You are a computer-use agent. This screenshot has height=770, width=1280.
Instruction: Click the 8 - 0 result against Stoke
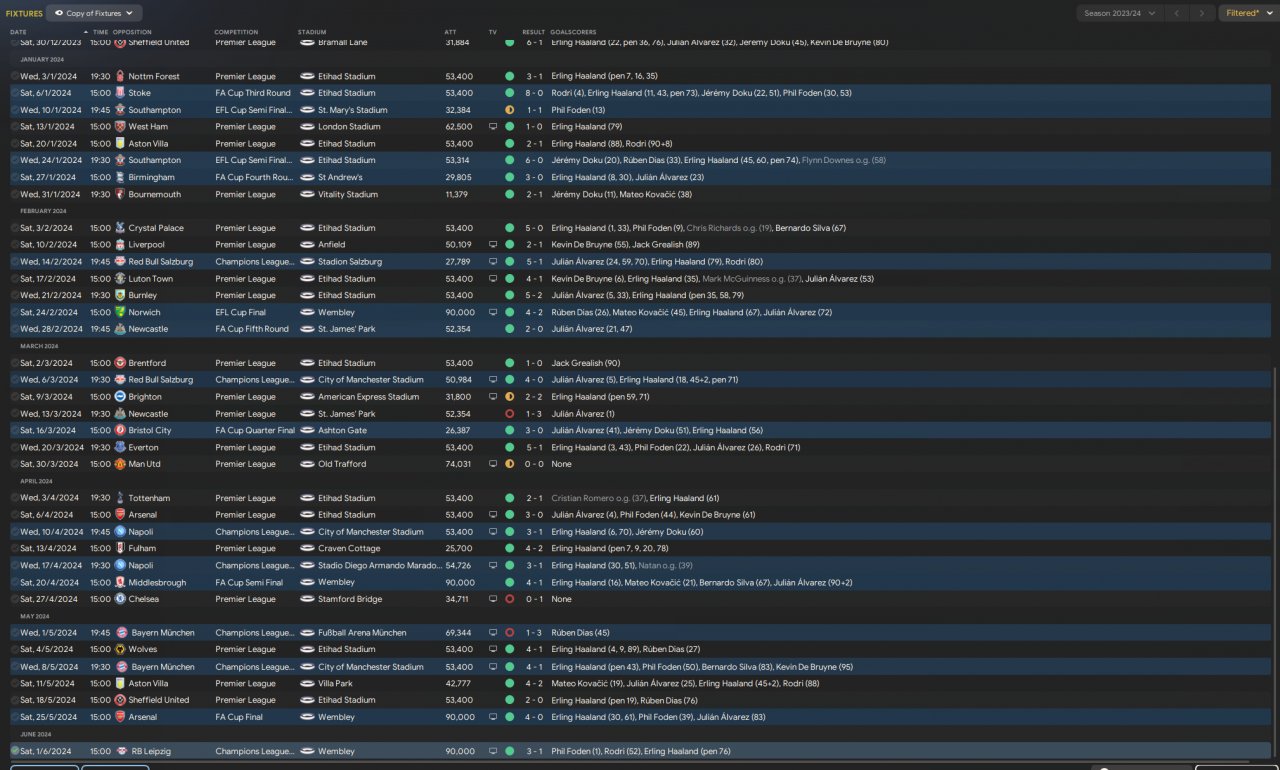pyautogui.click(x=535, y=93)
